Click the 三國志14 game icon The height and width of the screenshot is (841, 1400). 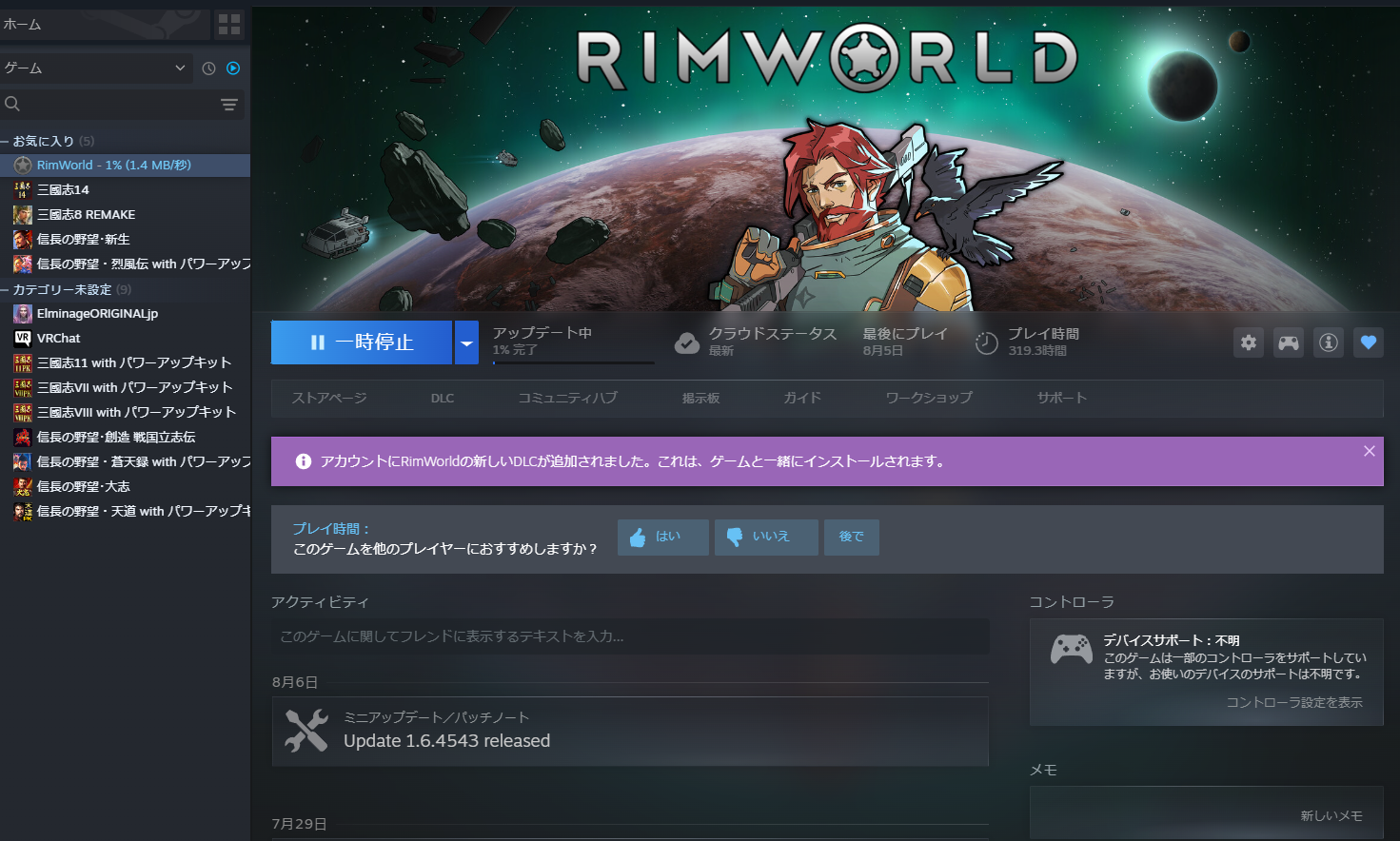pyautogui.click(x=23, y=190)
